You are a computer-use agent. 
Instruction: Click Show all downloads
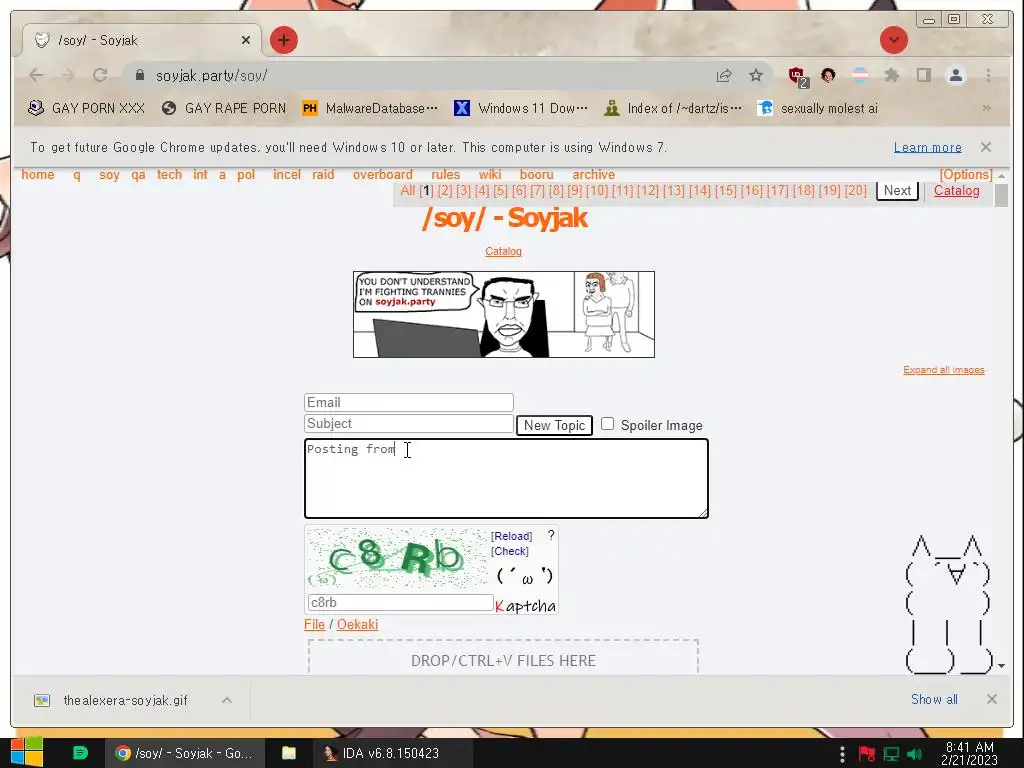coord(934,699)
